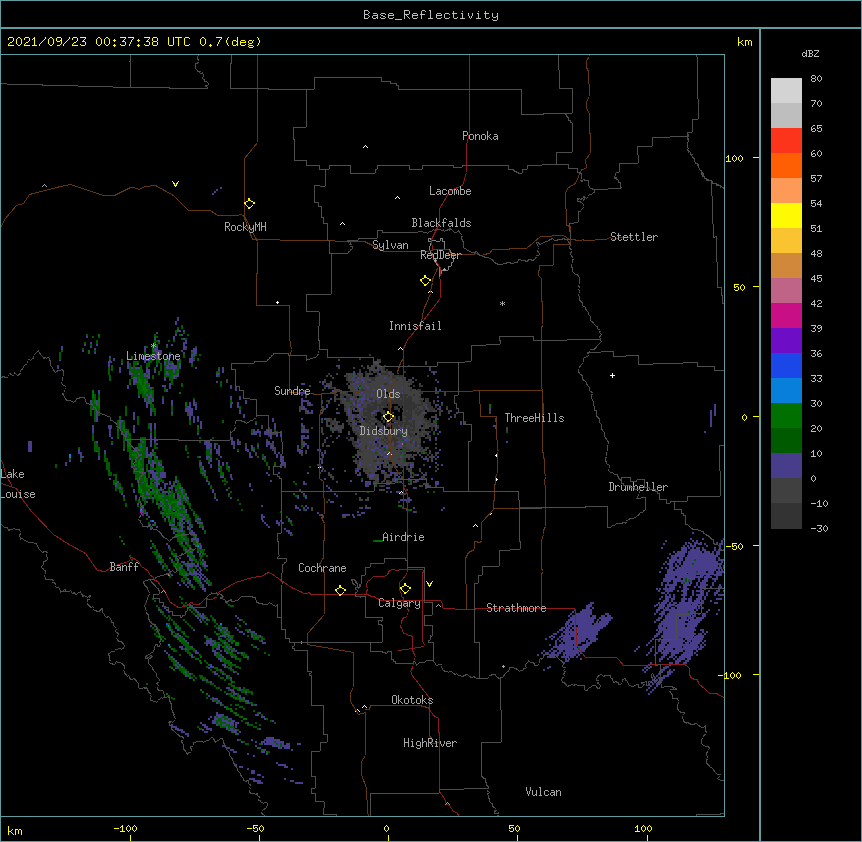Image resolution: width=862 pixels, height=842 pixels.
Task: Click the Strathmore label
Action: pyautogui.click(x=516, y=608)
